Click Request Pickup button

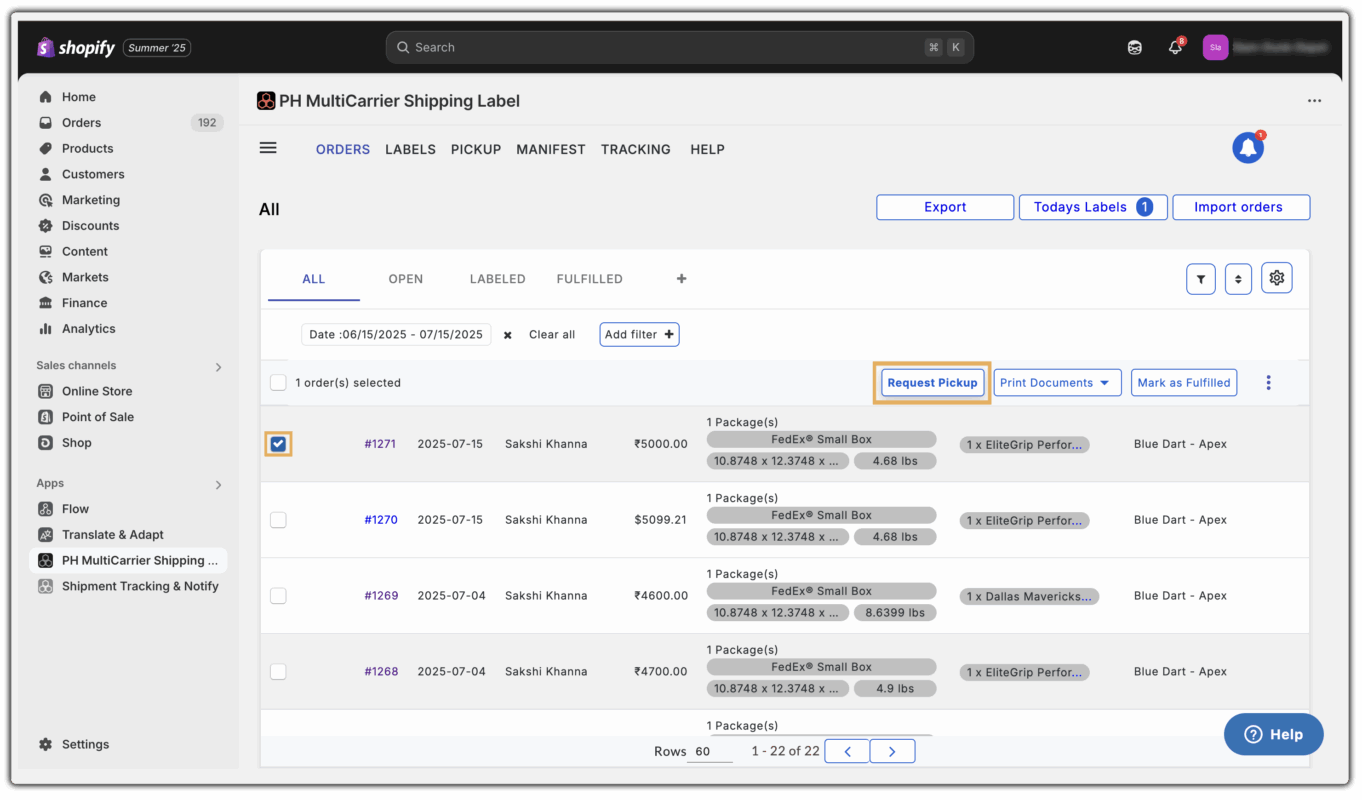[932, 383]
